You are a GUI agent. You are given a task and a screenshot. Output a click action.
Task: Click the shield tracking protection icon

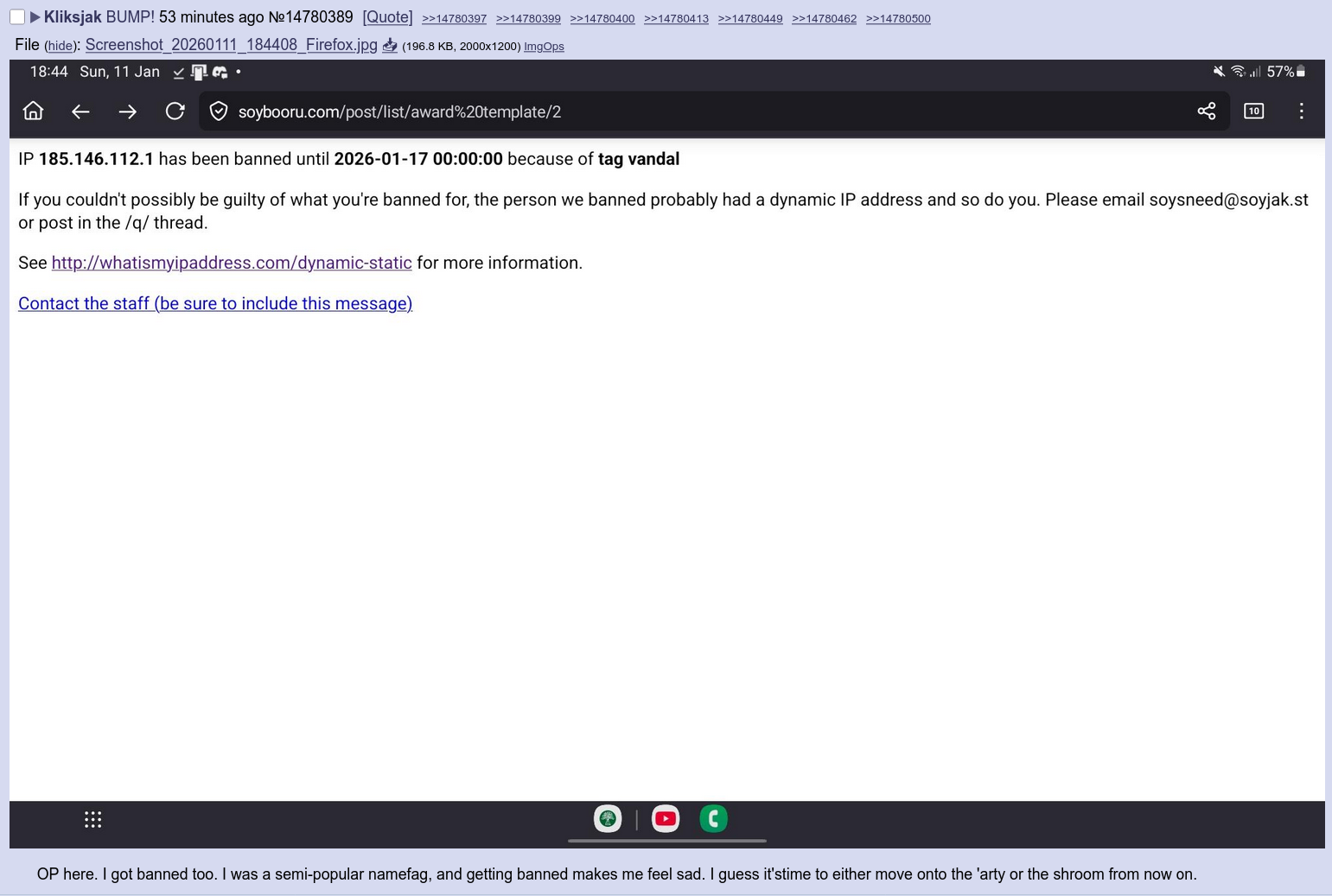tap(219, 111)
